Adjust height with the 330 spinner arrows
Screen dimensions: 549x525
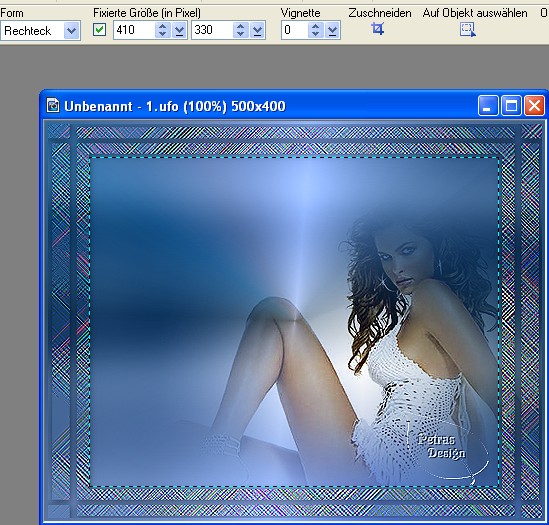(x=241, y=30)
